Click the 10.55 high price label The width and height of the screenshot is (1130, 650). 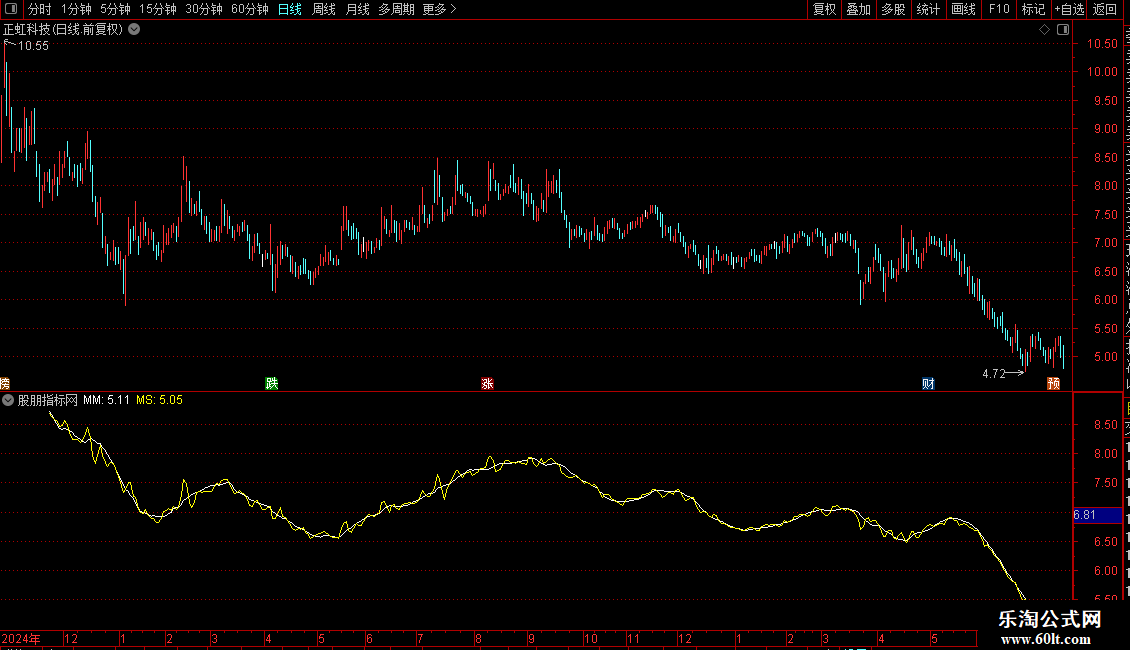click(x=33, y=46)
